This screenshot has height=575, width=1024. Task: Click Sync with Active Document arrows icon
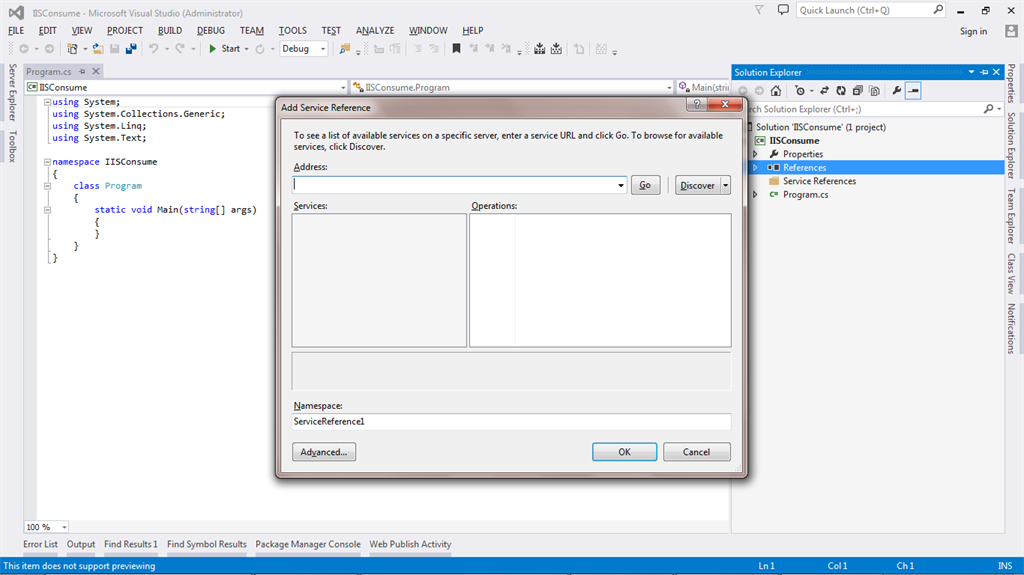[x=824, y=91]
